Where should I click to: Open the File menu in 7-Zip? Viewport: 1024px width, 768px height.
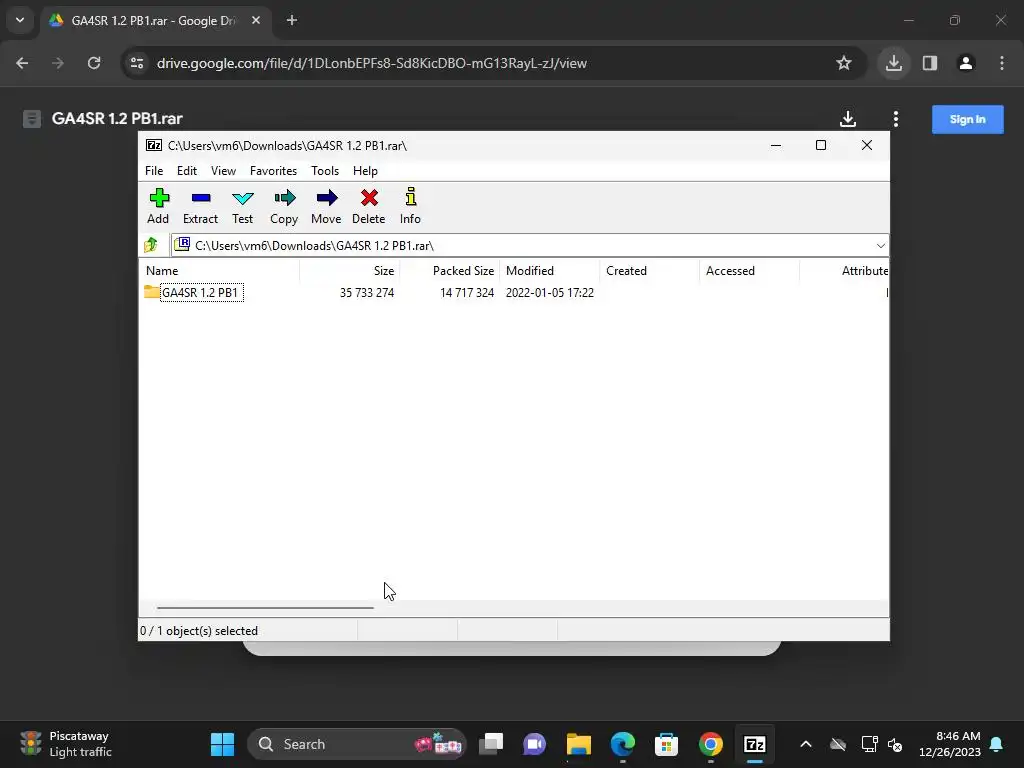pyautogui.click(x=154, y=170)
